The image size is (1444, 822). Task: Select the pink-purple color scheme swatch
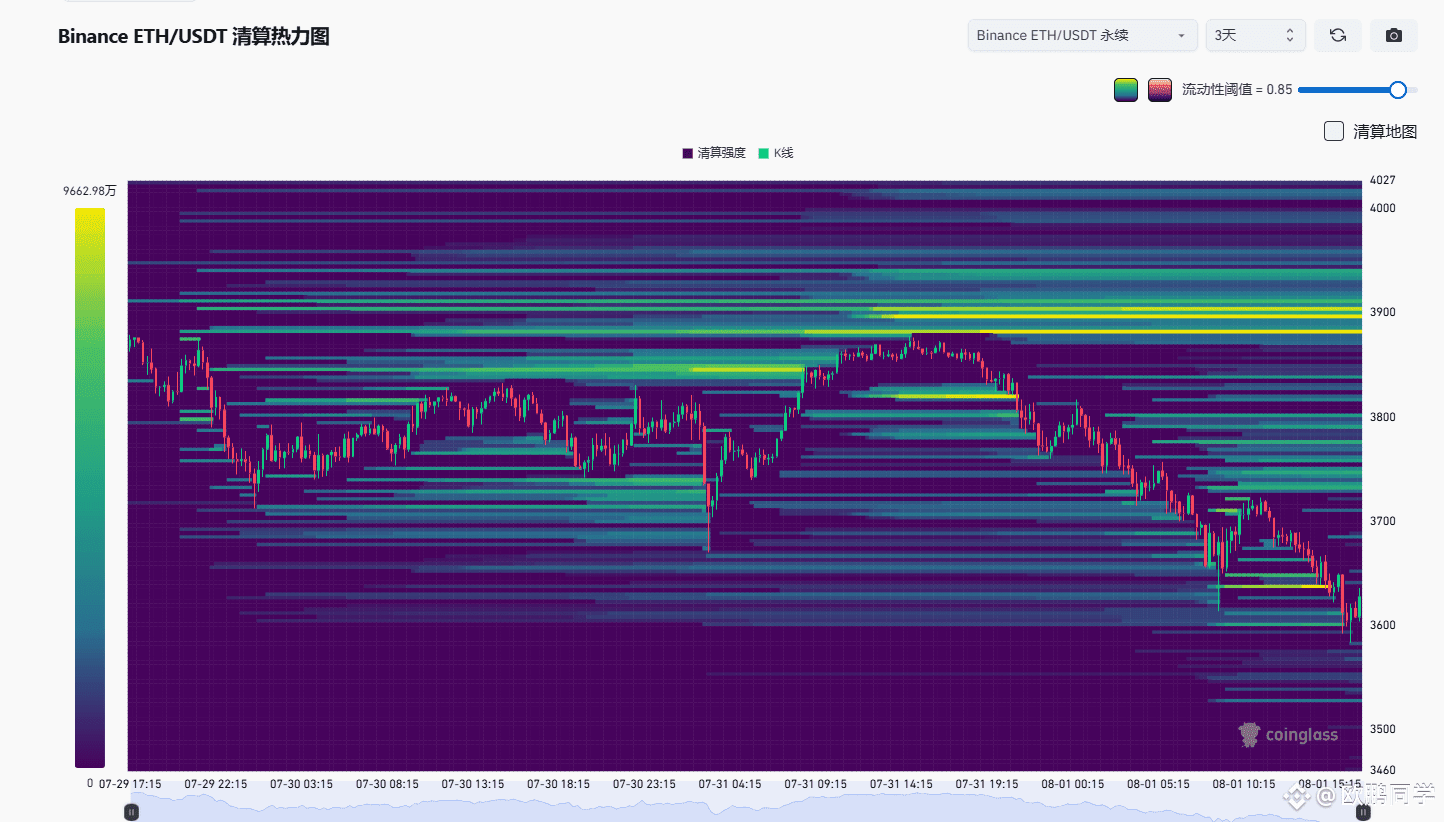pos(1160,90)
